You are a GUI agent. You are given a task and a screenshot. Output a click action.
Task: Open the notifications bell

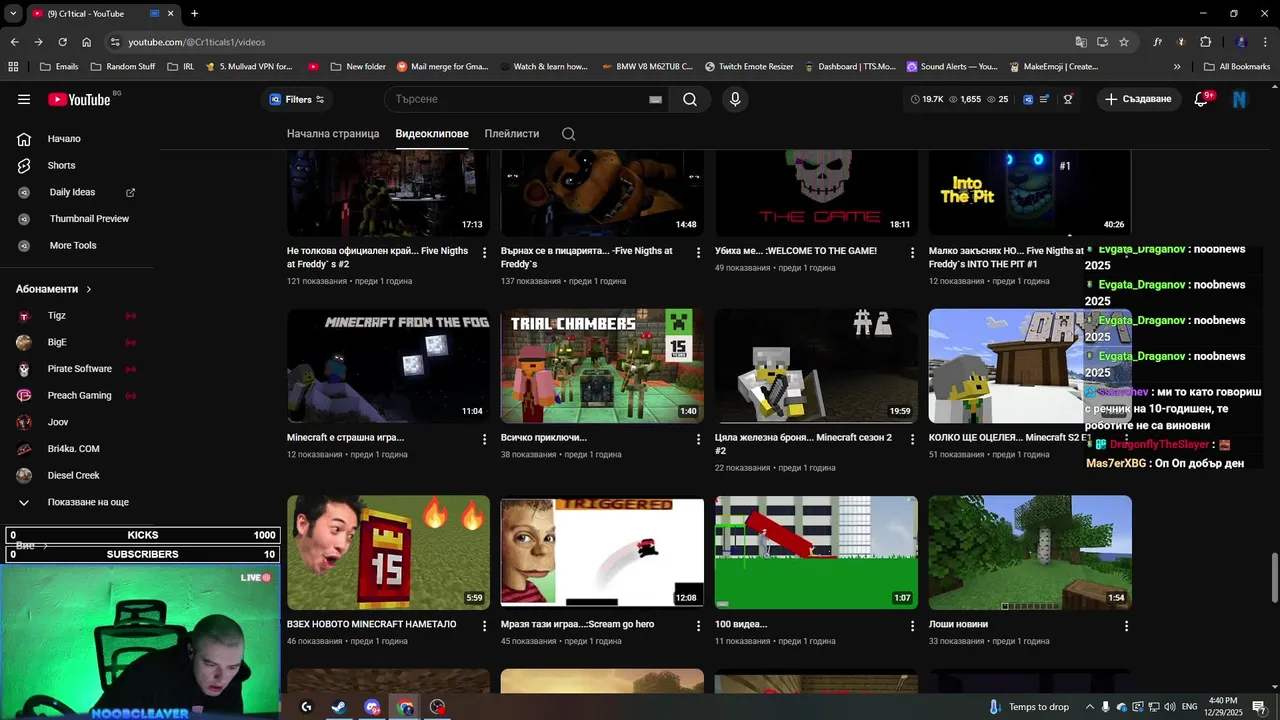pyautogui.click(x=1202, y=99)
